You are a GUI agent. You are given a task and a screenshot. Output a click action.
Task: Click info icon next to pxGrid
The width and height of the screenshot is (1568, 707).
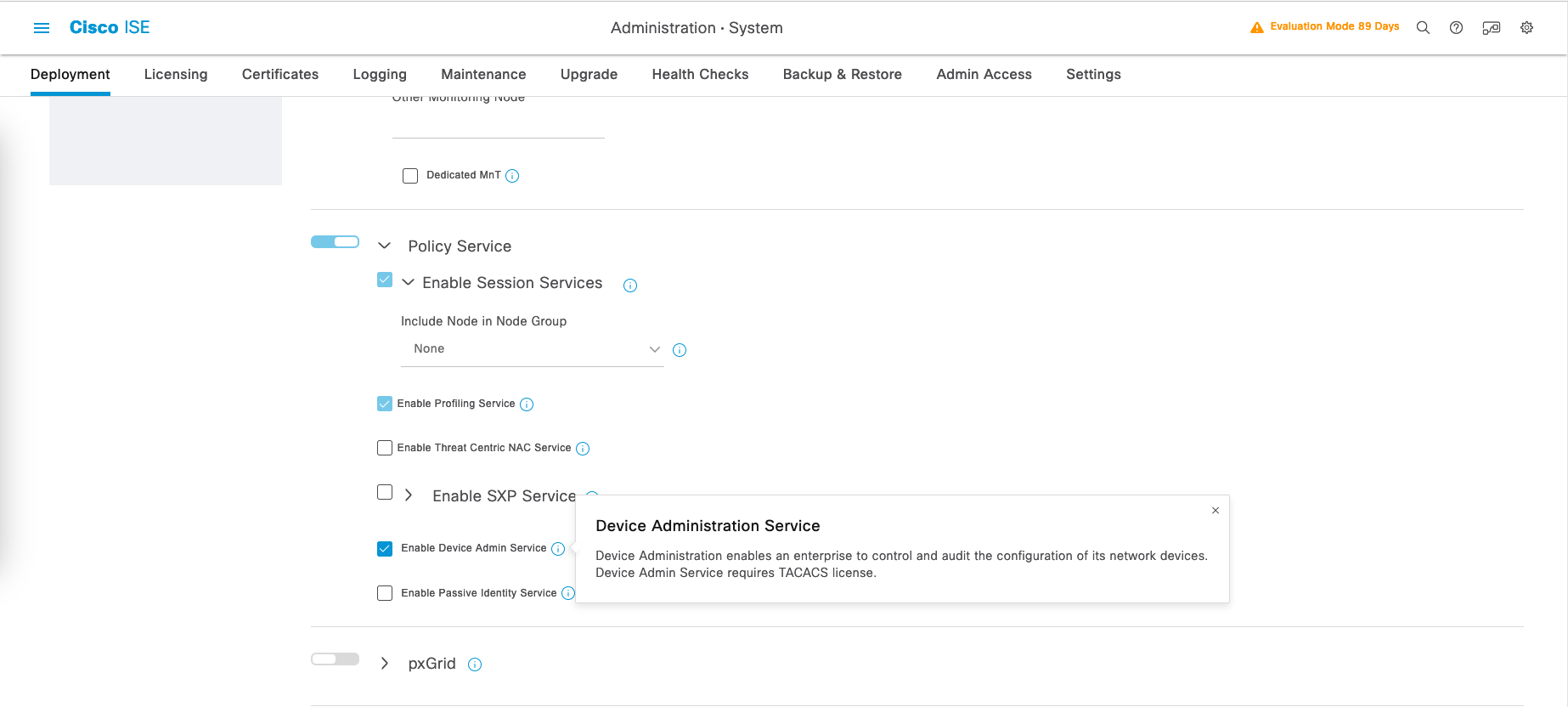[475, 665]
